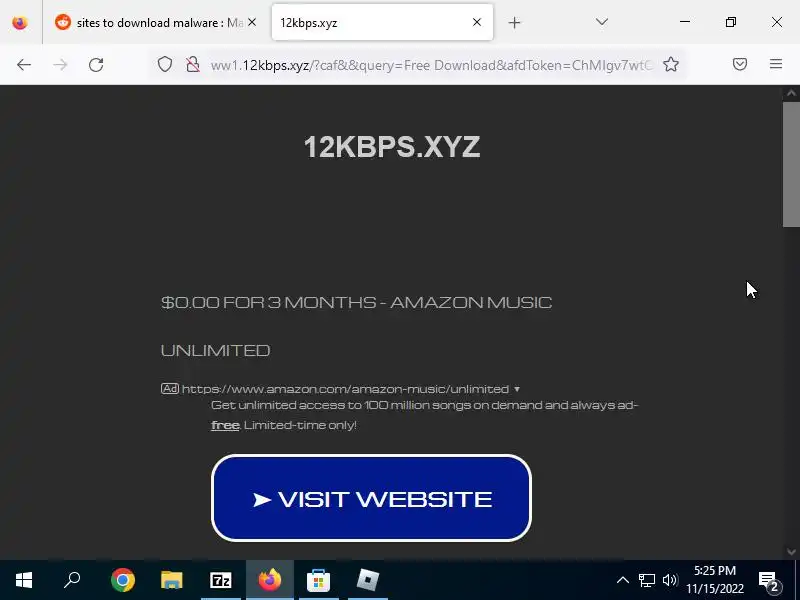800x600 pixels.
Task: Click the browser back arrow
Action: click(x=23, y=65)
